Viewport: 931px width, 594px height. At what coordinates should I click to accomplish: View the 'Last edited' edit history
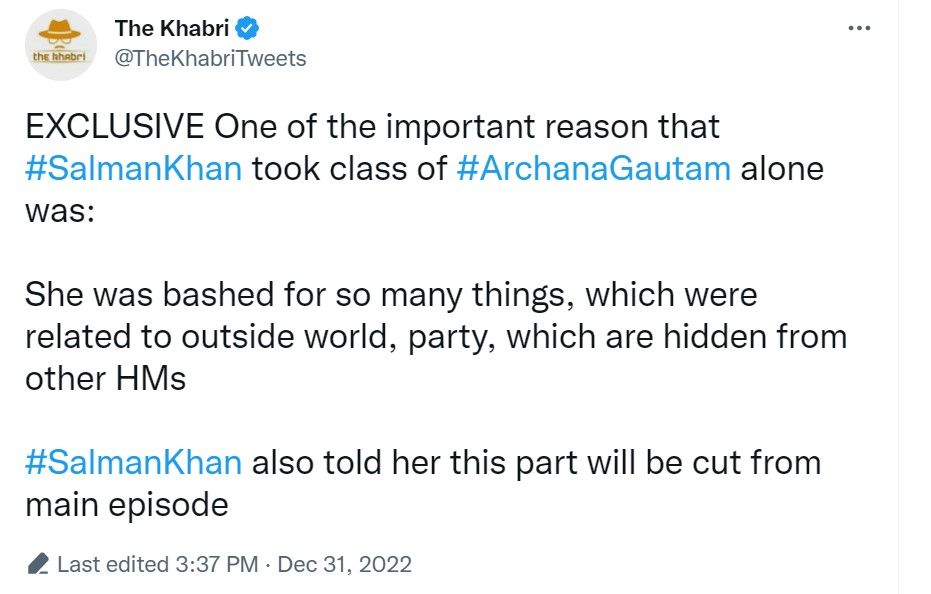[112, 564]
